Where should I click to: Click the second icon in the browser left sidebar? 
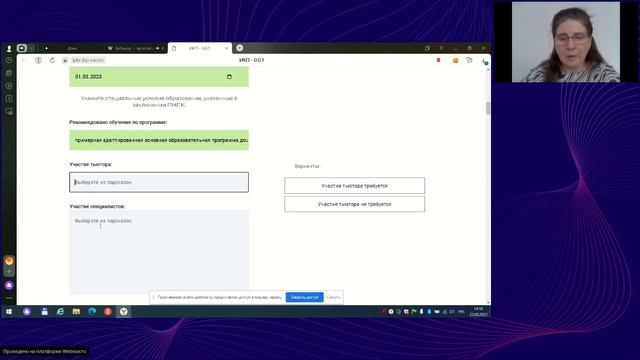[x=9, y=73]
